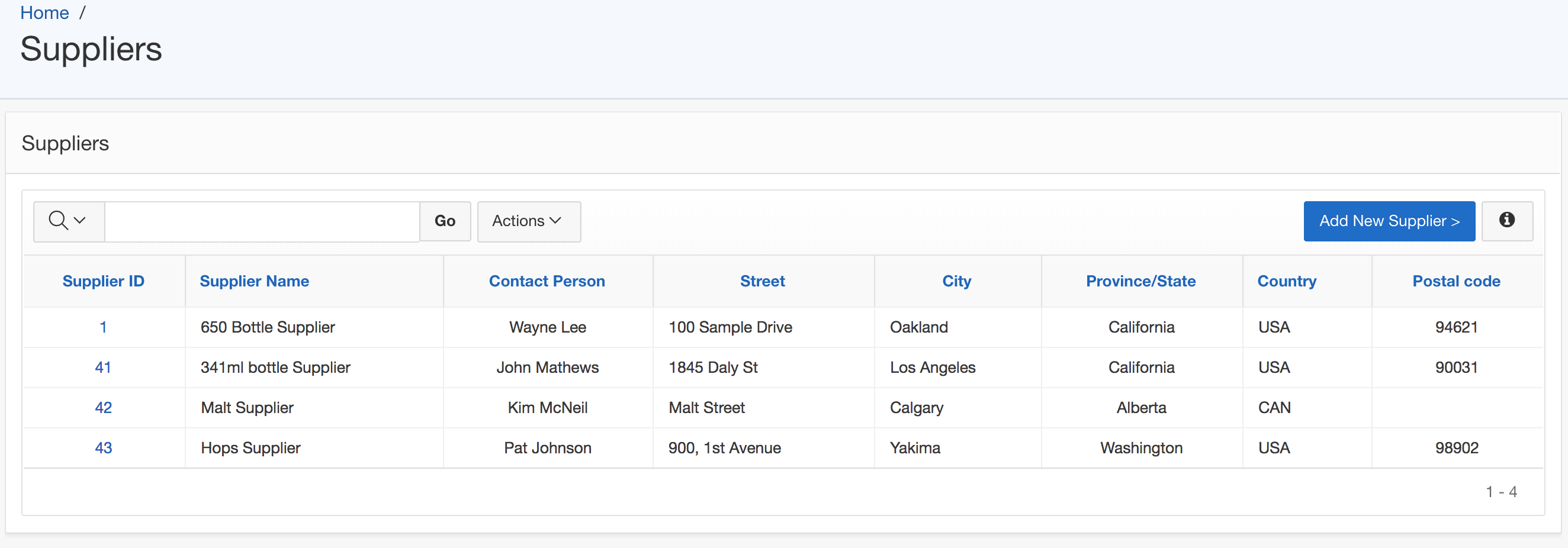Click the Country column header
1568x548 pixels.
[1286, 281]
